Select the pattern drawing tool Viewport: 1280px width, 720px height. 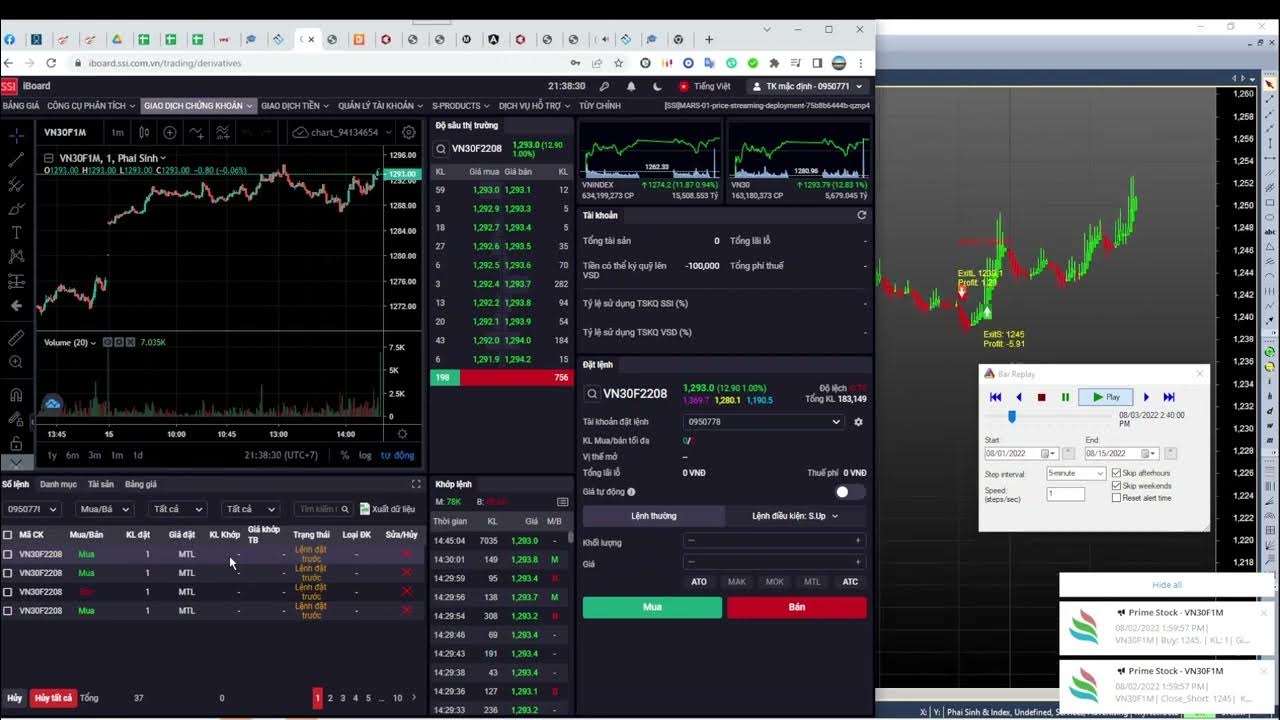tap(16, 256)
